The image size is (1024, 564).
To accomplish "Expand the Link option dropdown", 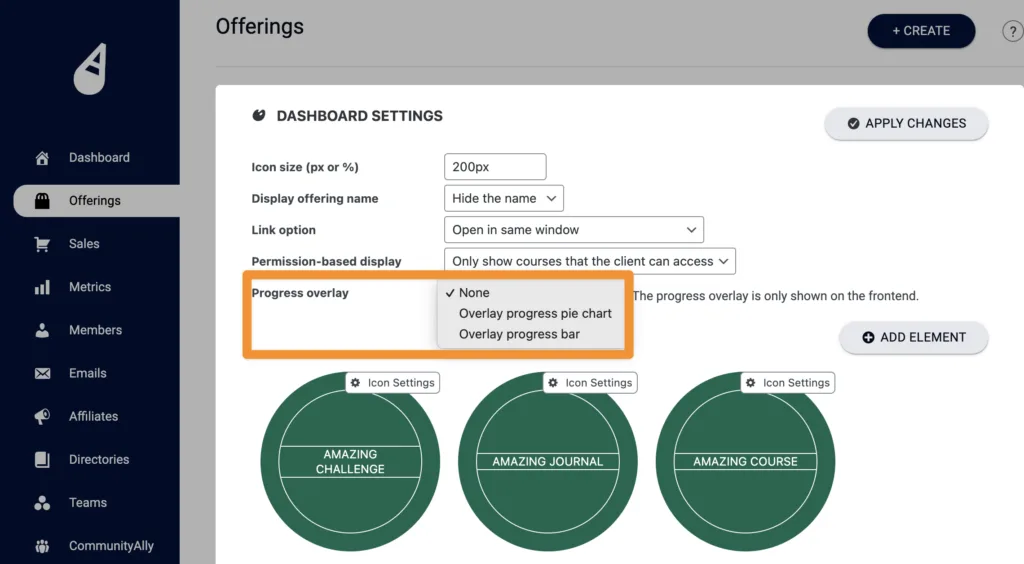I will pyautogui.click(x=573, y=230).
